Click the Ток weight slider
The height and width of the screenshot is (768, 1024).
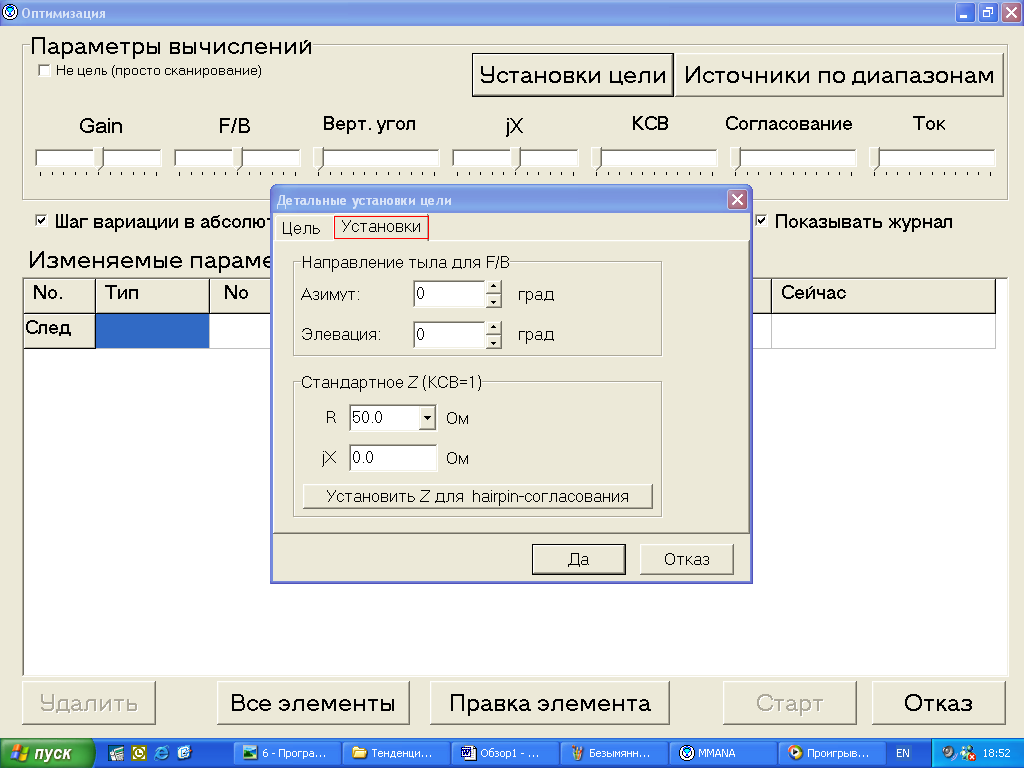pos(933,160)
